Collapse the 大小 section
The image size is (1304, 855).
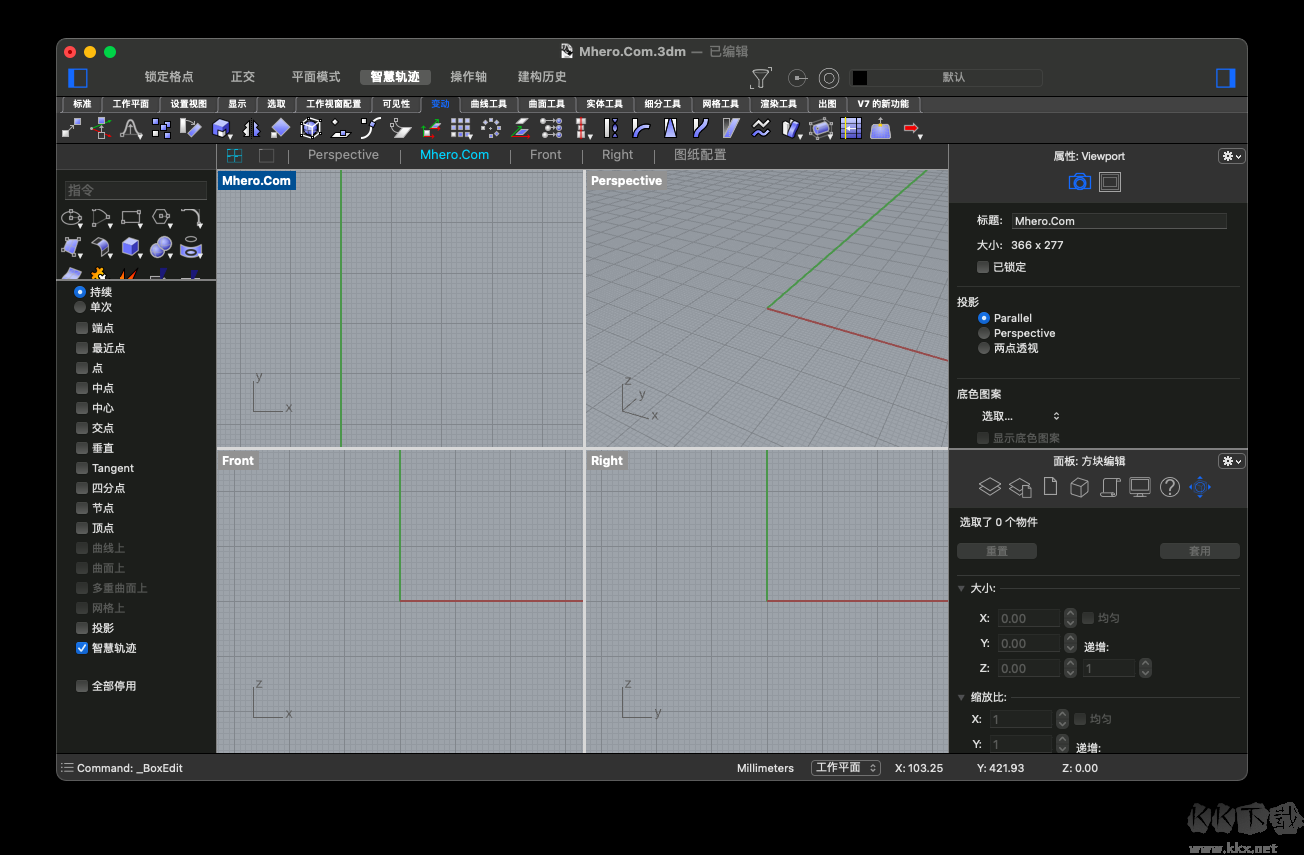click(x=962, y=588)
